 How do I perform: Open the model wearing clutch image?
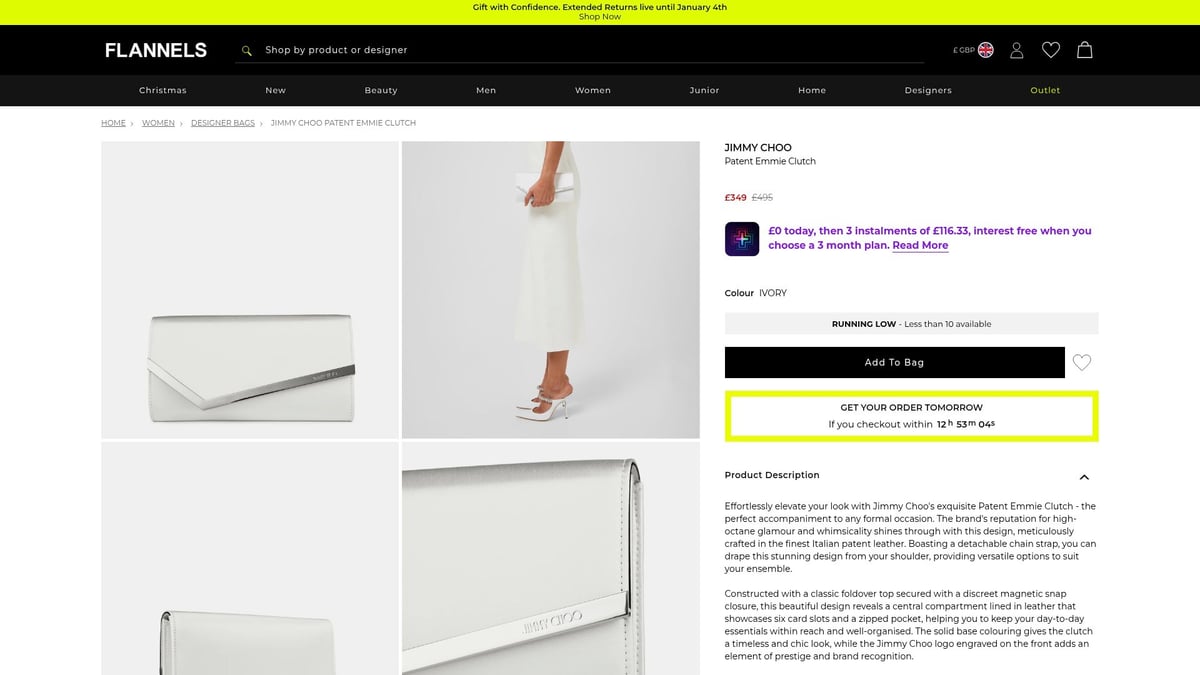[550, 290]
